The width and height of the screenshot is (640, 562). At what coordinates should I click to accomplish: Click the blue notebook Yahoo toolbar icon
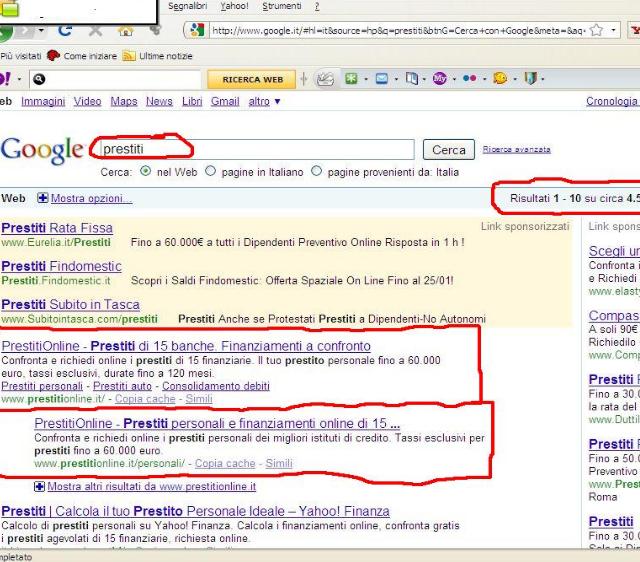[411, 78]
